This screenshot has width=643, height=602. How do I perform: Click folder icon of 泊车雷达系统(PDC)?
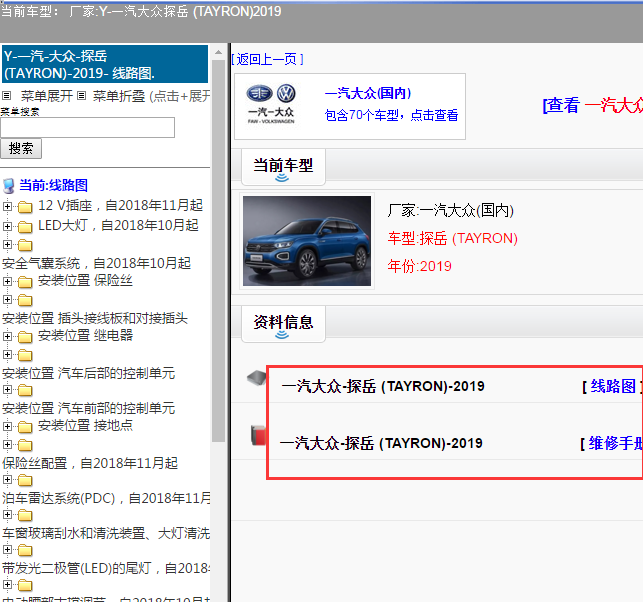pos(25,480)
